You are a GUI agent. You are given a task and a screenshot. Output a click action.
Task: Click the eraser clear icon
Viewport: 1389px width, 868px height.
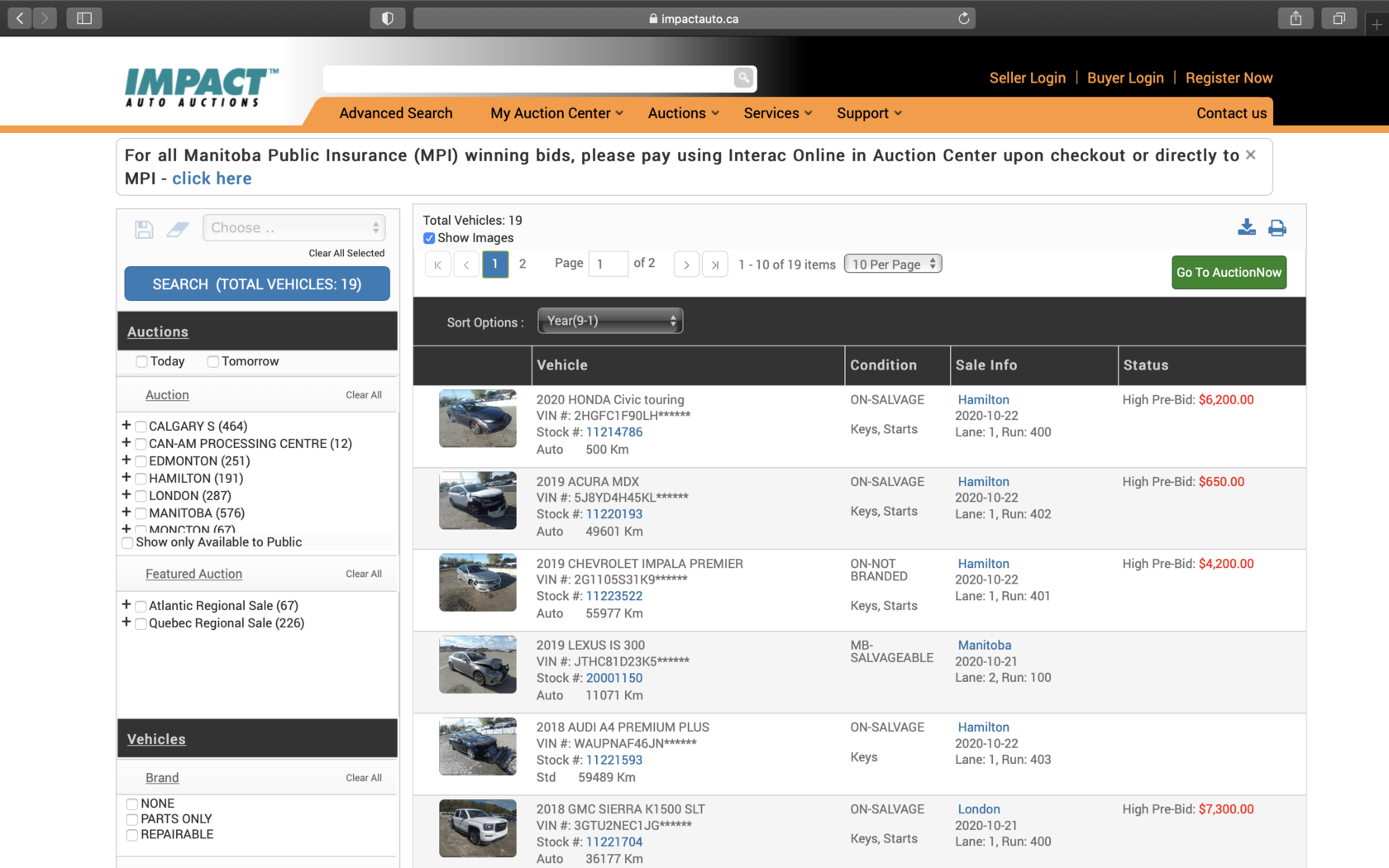pos(178,229)
